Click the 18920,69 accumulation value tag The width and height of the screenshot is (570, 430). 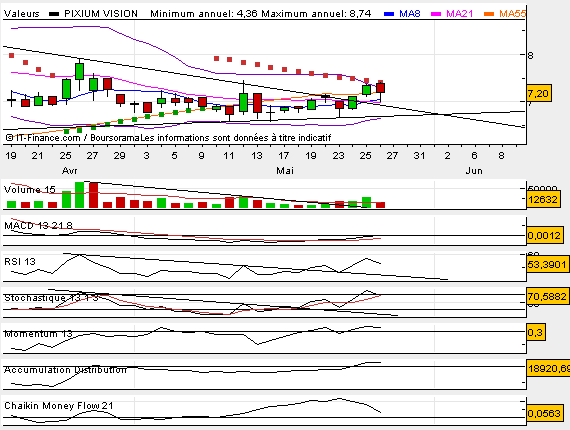[x=548, y=368]
